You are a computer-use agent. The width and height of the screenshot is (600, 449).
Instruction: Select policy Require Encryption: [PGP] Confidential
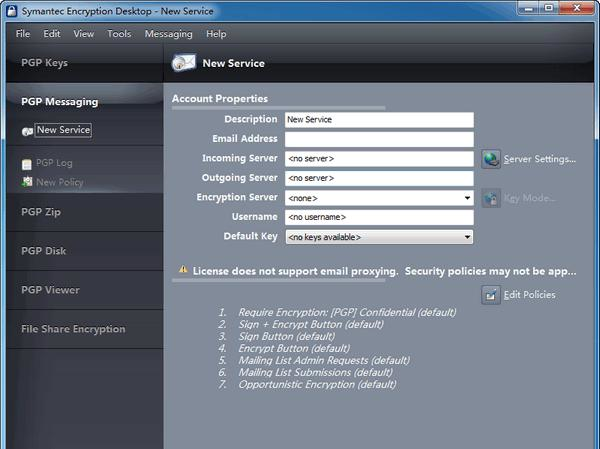(x=347, y=312)
